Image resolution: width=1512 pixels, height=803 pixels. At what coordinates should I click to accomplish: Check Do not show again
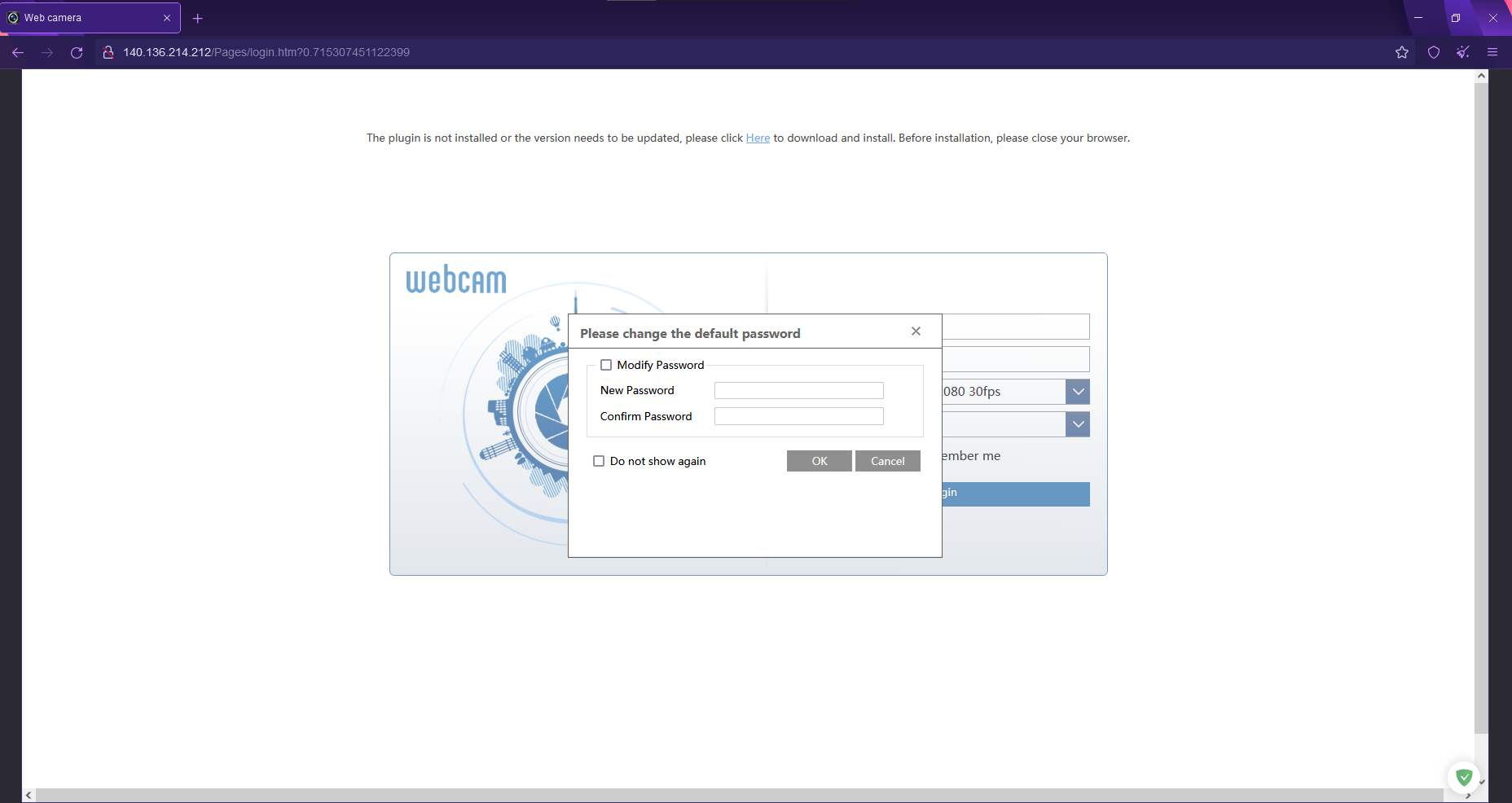(x=599, y=461)
